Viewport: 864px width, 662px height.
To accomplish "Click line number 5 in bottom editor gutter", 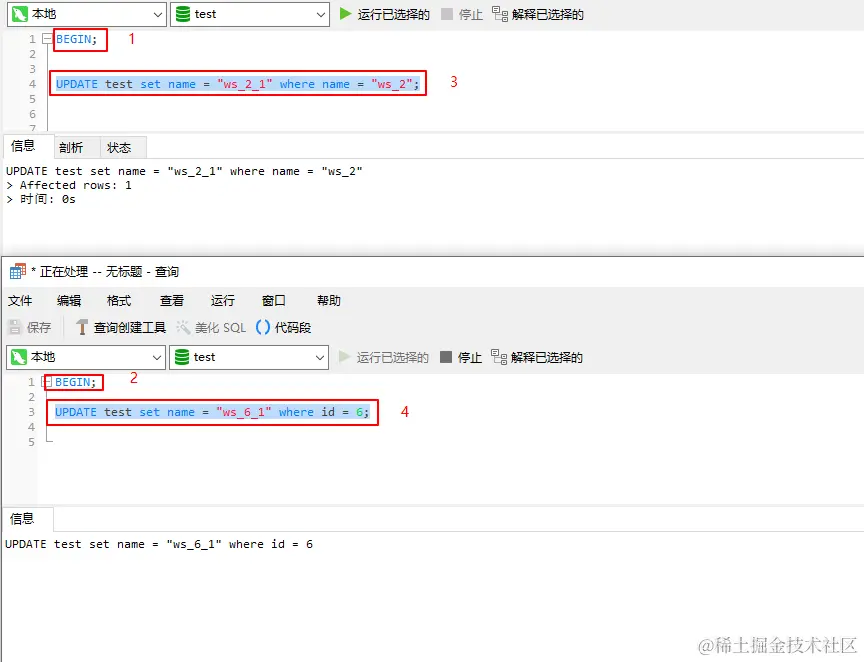I will point(31,442).
